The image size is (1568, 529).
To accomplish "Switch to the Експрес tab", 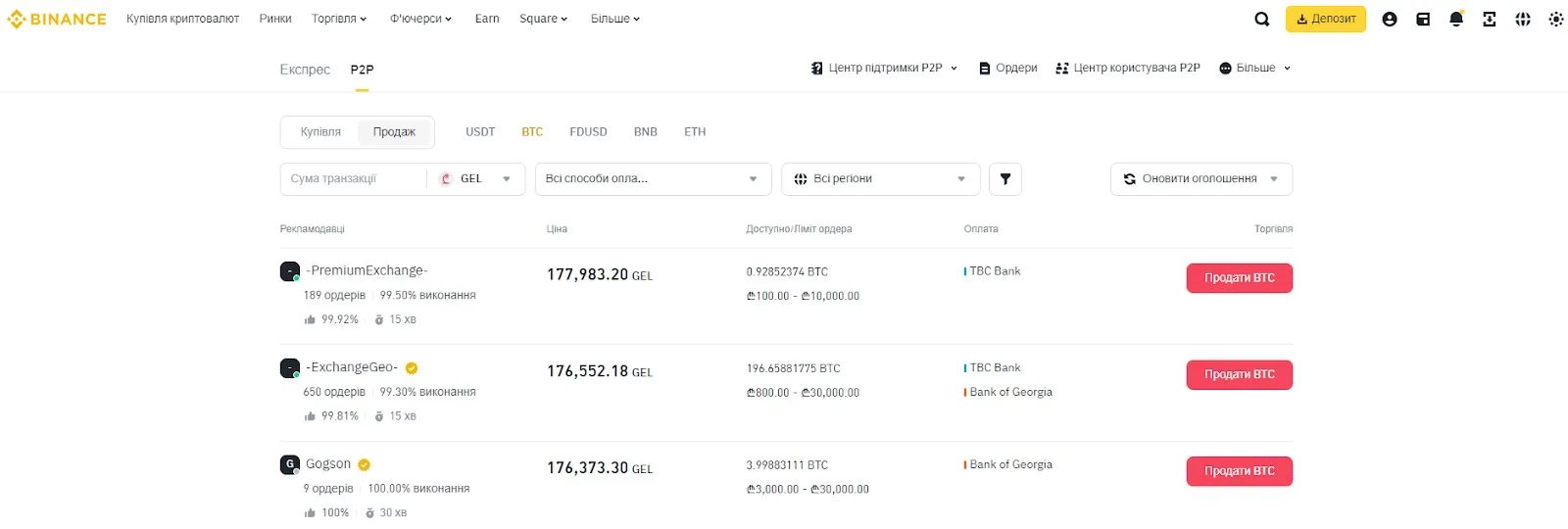I will click(305, 70).
